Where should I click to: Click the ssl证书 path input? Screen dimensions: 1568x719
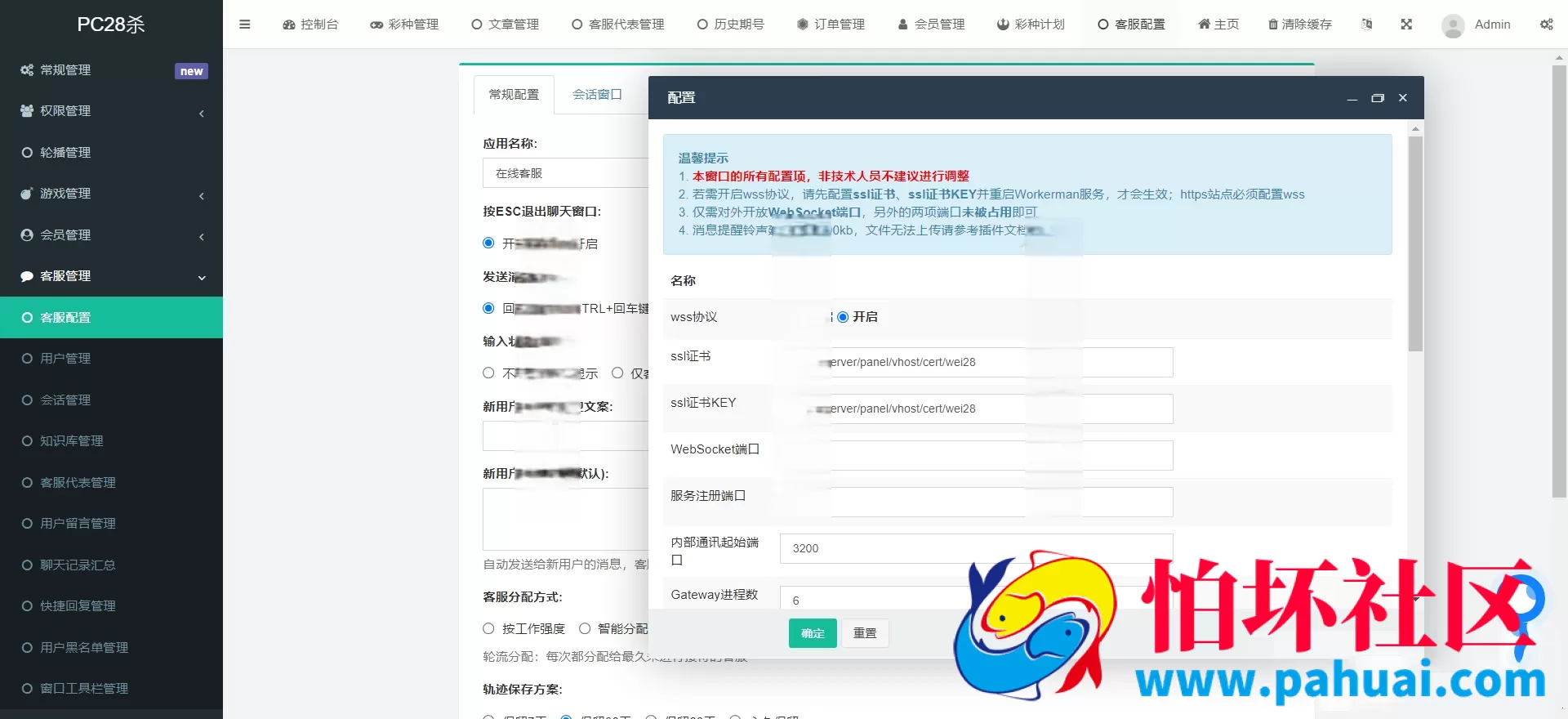tap(977, 362)
